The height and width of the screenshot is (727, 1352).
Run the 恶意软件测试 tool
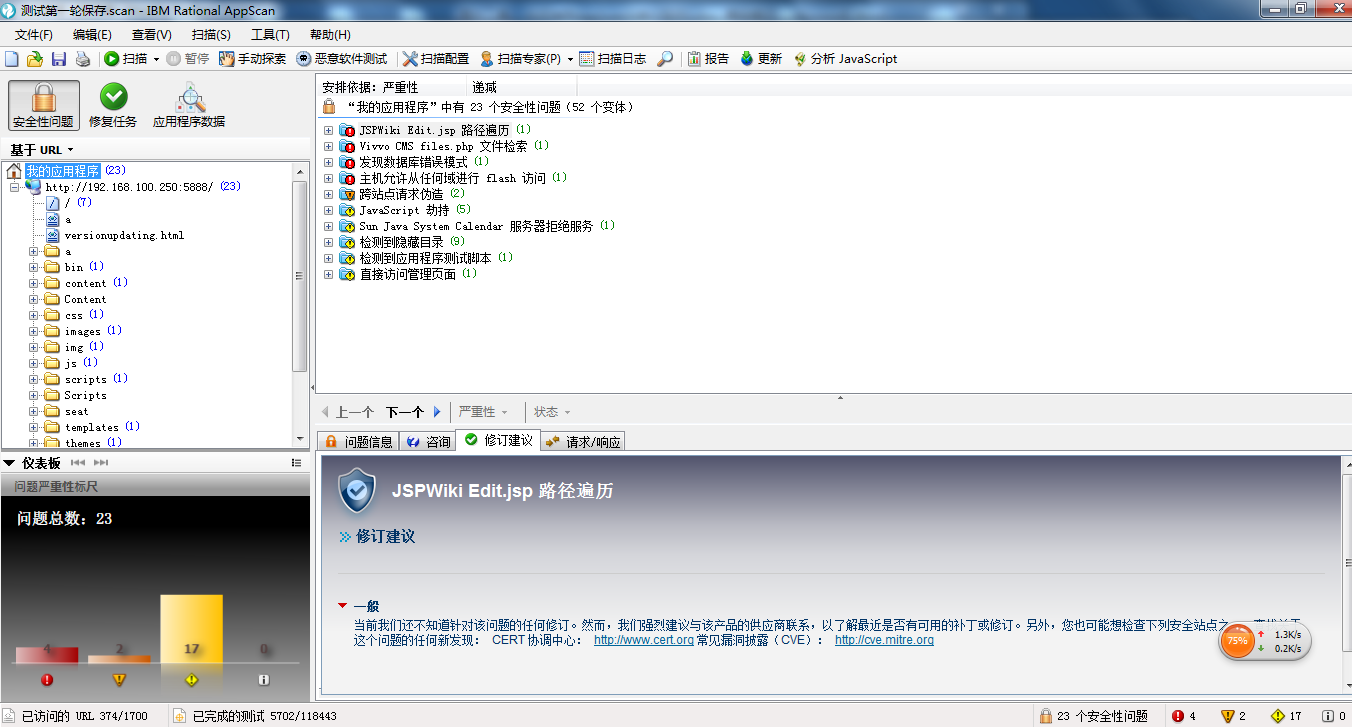(342, 59)
